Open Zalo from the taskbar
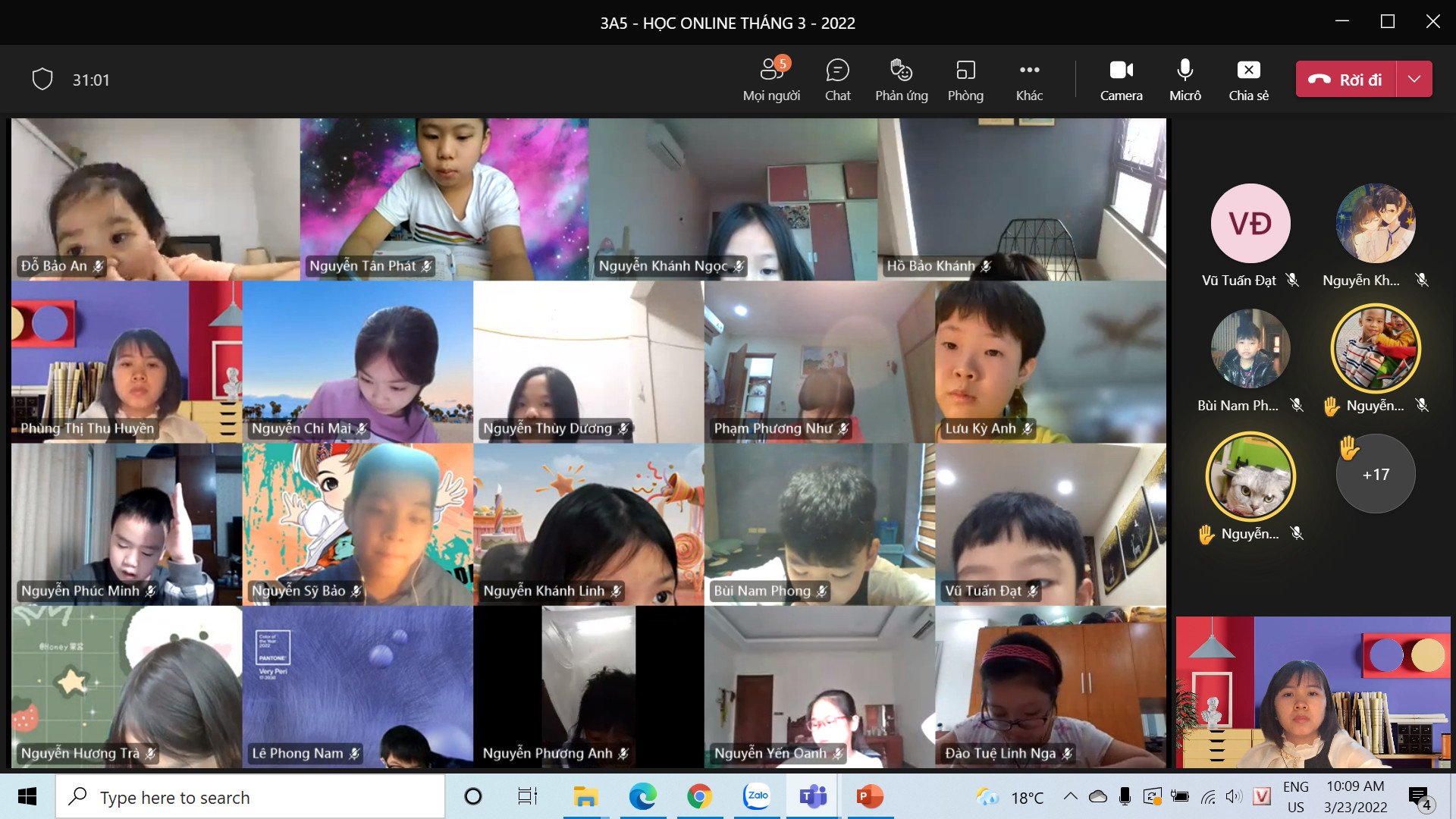Screen dimensions: 1456x819 (757, 796)
